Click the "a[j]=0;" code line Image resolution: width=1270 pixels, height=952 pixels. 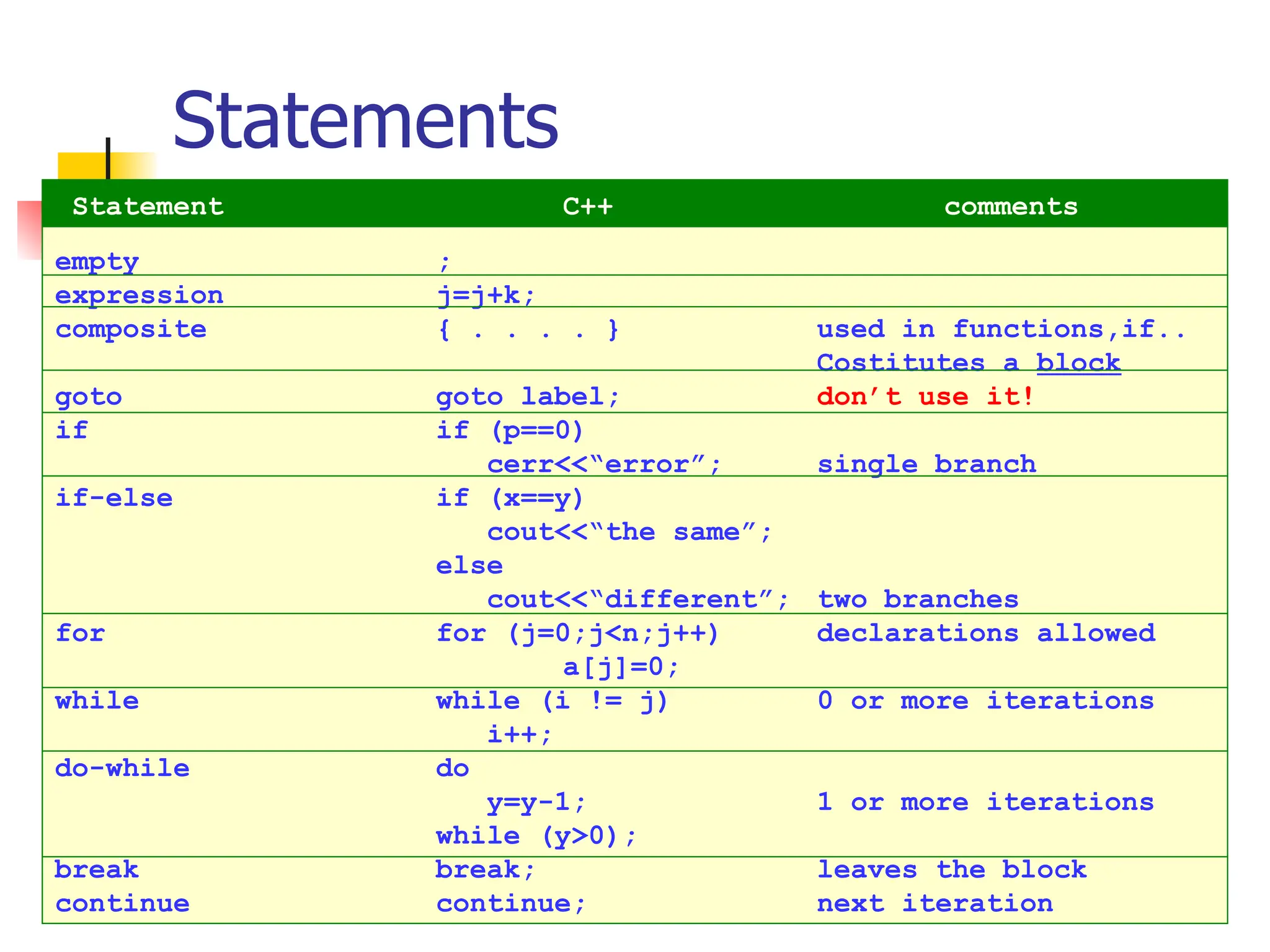(621, 668)
